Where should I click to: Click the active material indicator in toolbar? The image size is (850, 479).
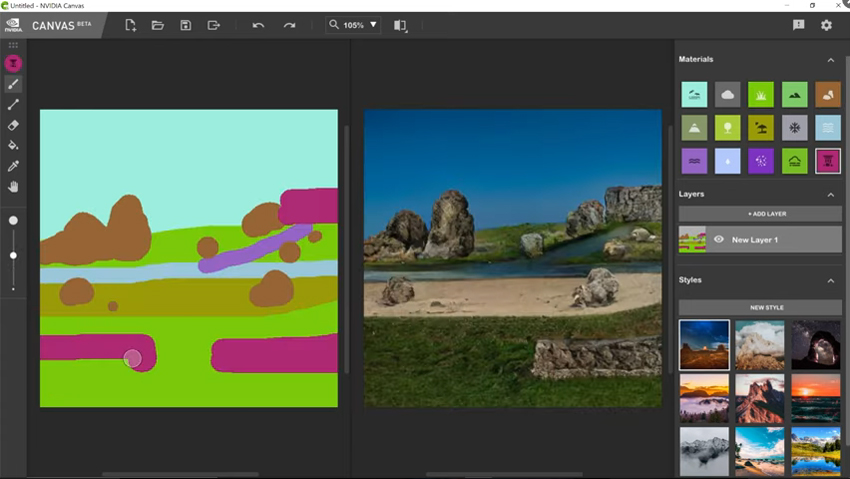point(14,63)
